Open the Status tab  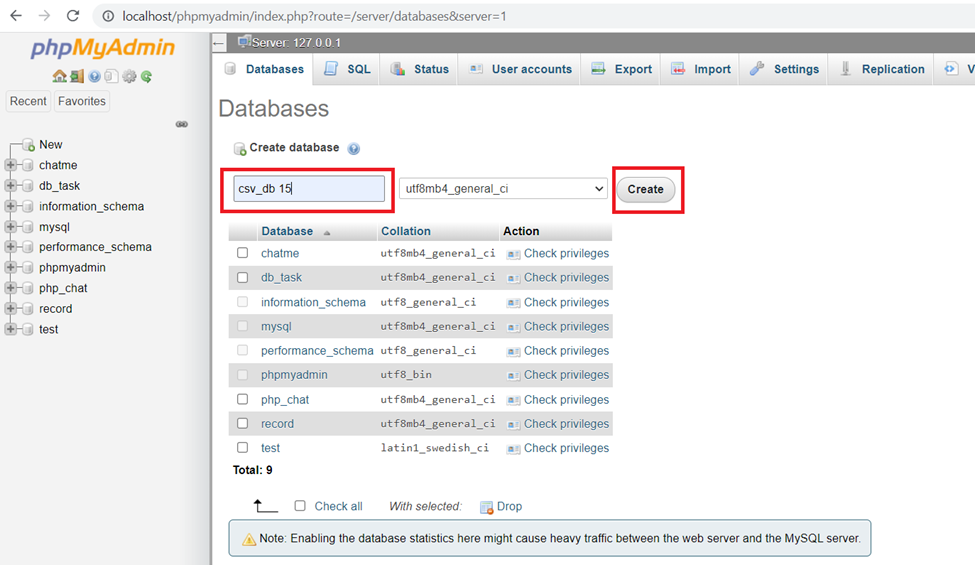click(x=420, y=69)
